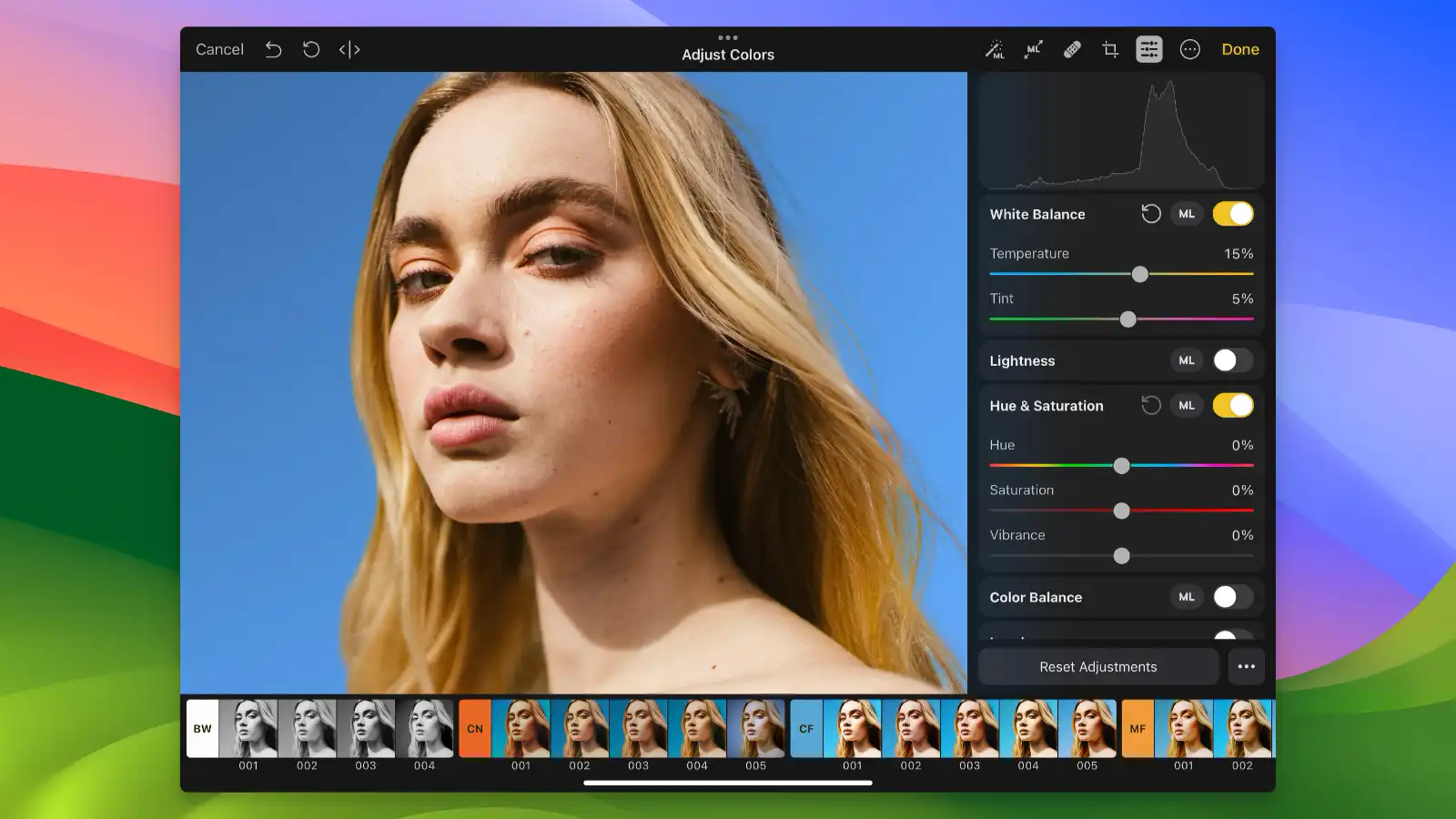Open the Crop tool
The height and width of the screenshot is (819, 1456).
tap(1109, 49)
